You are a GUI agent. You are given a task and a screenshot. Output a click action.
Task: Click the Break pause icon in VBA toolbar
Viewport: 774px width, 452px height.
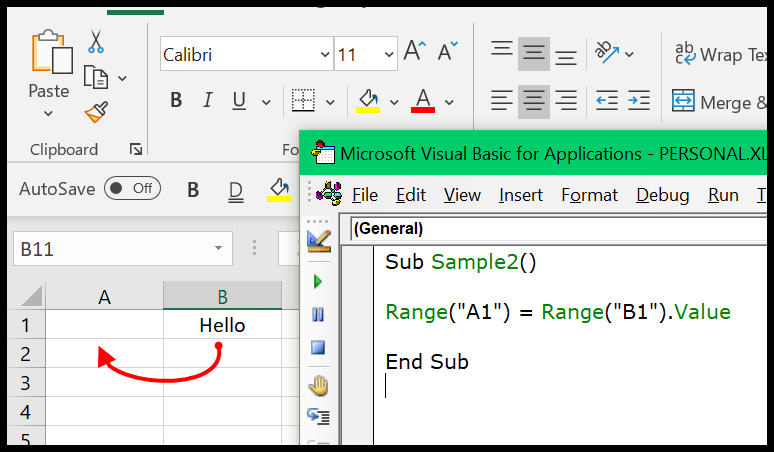(318, 314)
